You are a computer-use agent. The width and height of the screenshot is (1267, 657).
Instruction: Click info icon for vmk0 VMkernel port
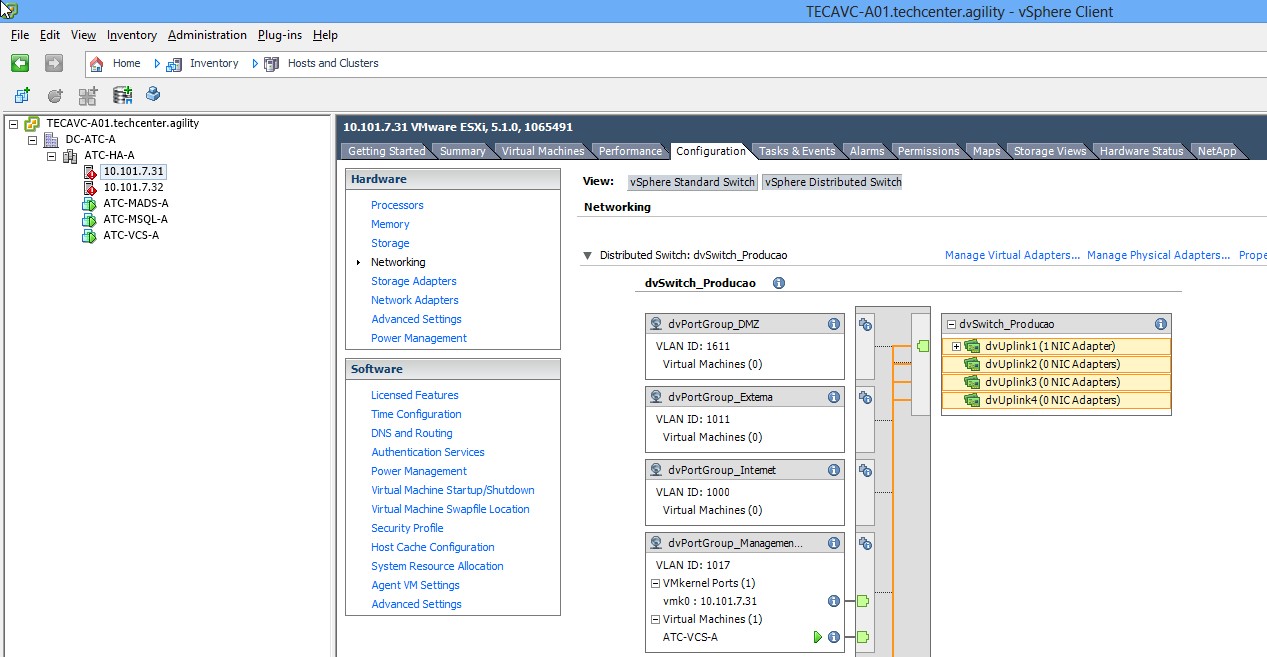[x=833, y=601]
